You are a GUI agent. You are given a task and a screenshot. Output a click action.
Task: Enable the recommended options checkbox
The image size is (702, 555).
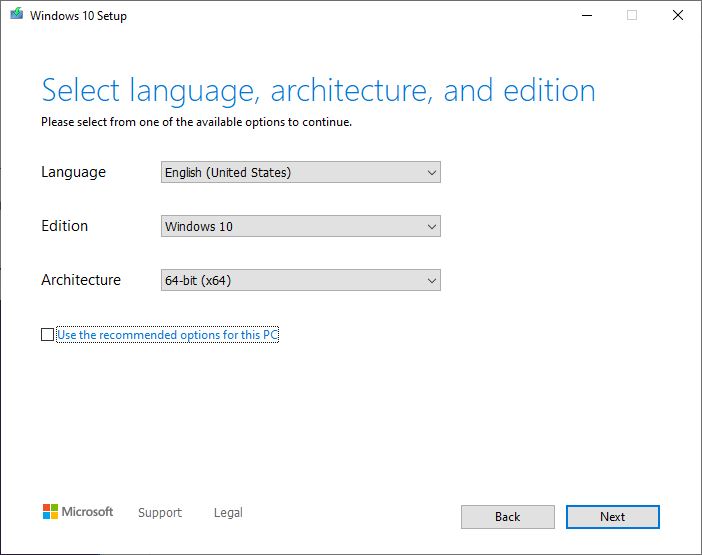(x=47, y=335)
